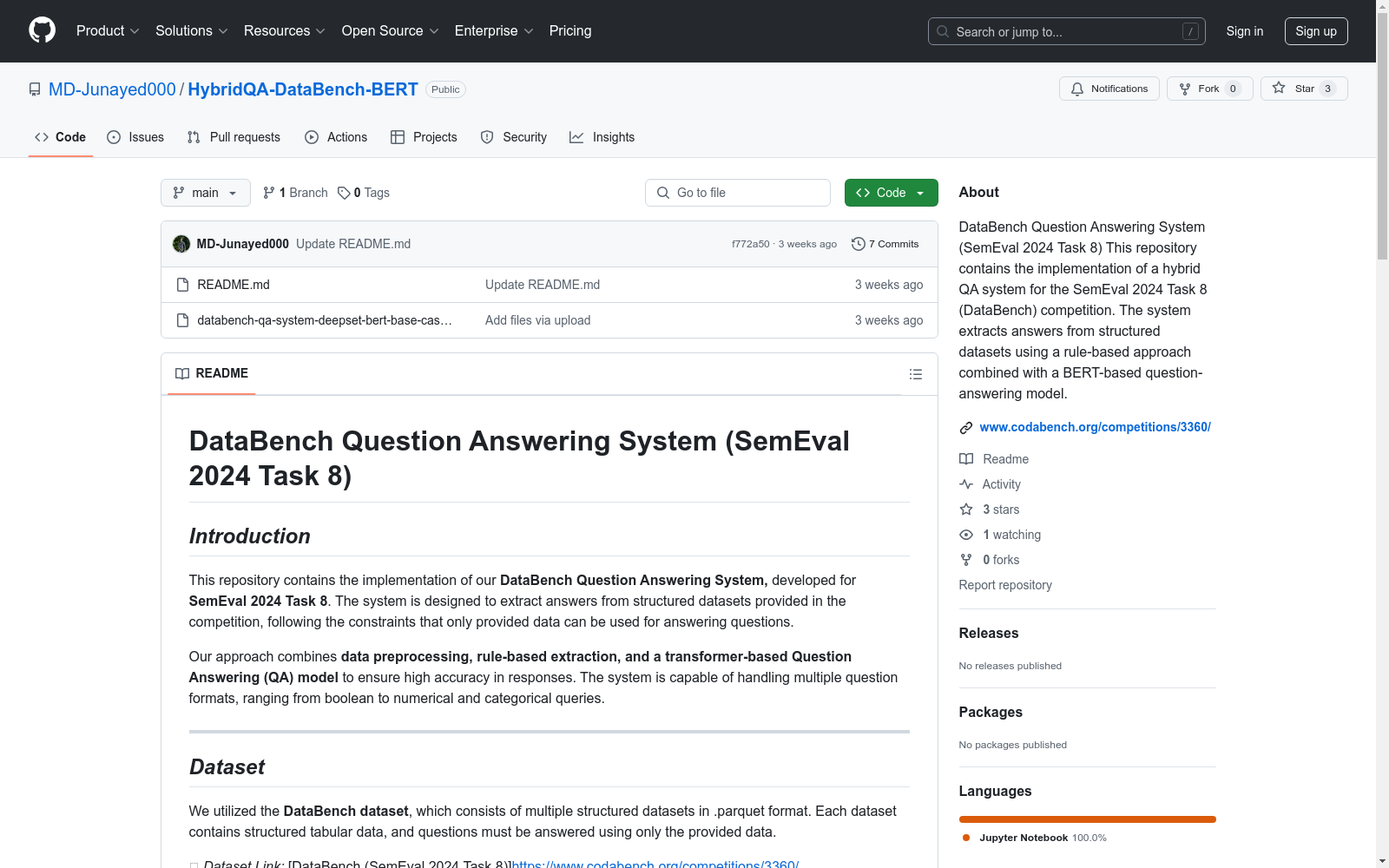
Task: Open the green Code dropdown button
Action: click(x=892, y=193)
